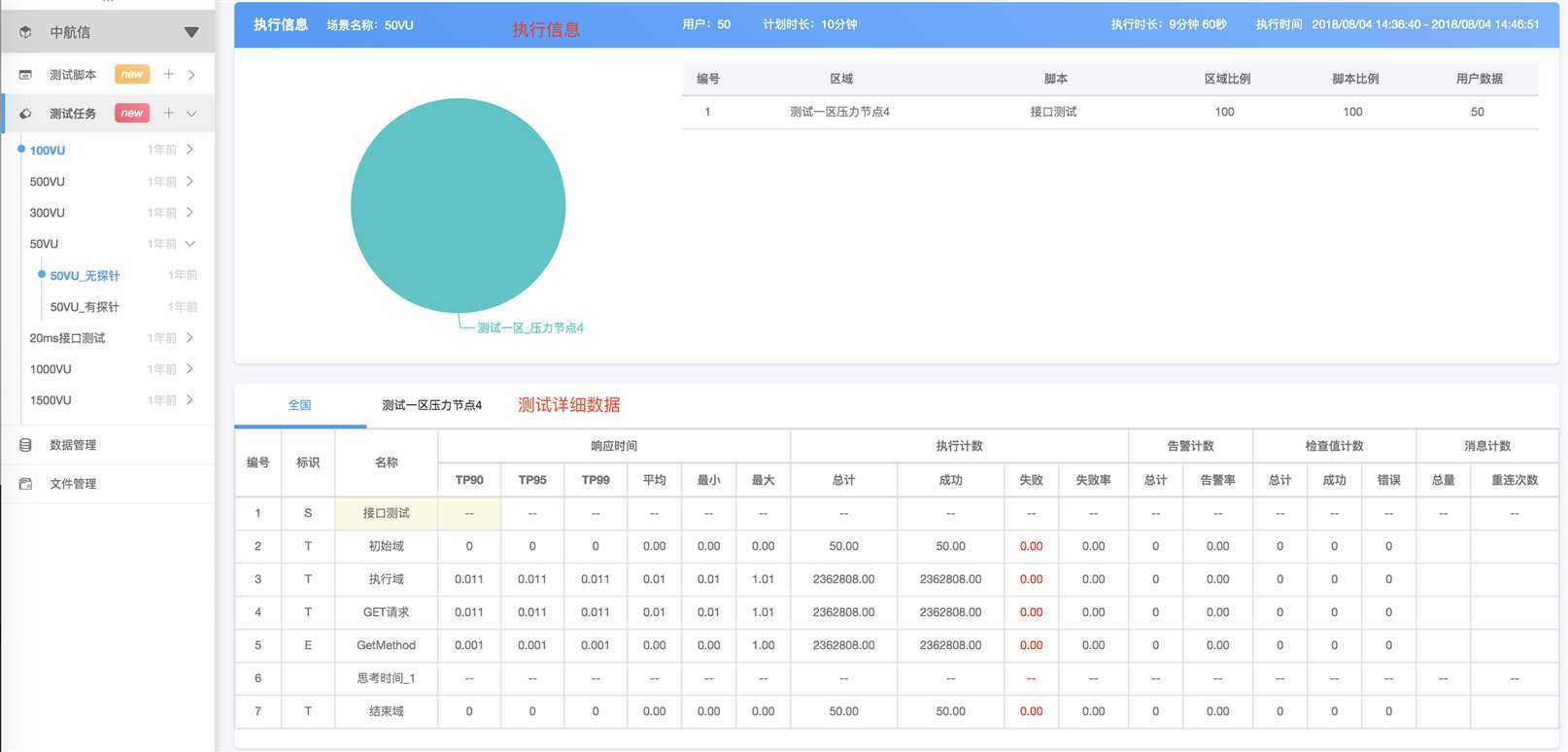Image resolution: width=1568 pixels, height=752 pixels.
Task: Click max value 1.00 in GetMethod row
Action: point(764,645)
